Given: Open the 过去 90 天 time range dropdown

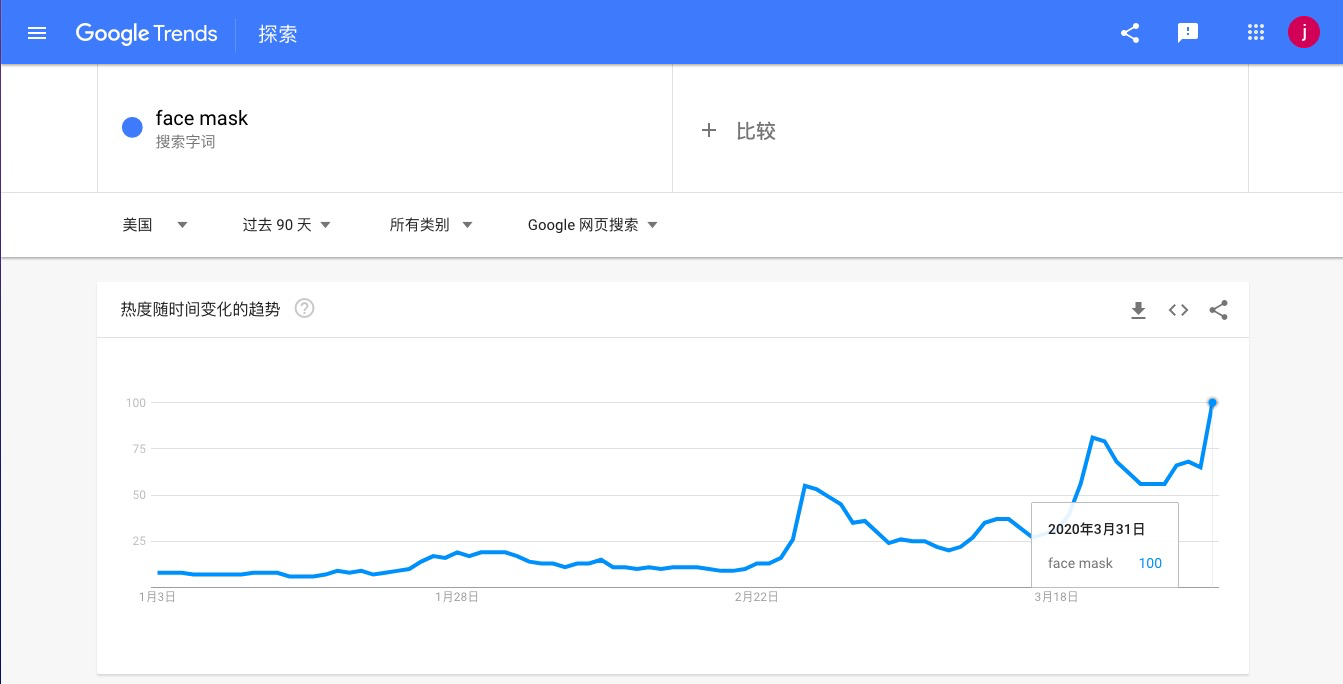Looking at the screenshot, I should tap(287, 225).
